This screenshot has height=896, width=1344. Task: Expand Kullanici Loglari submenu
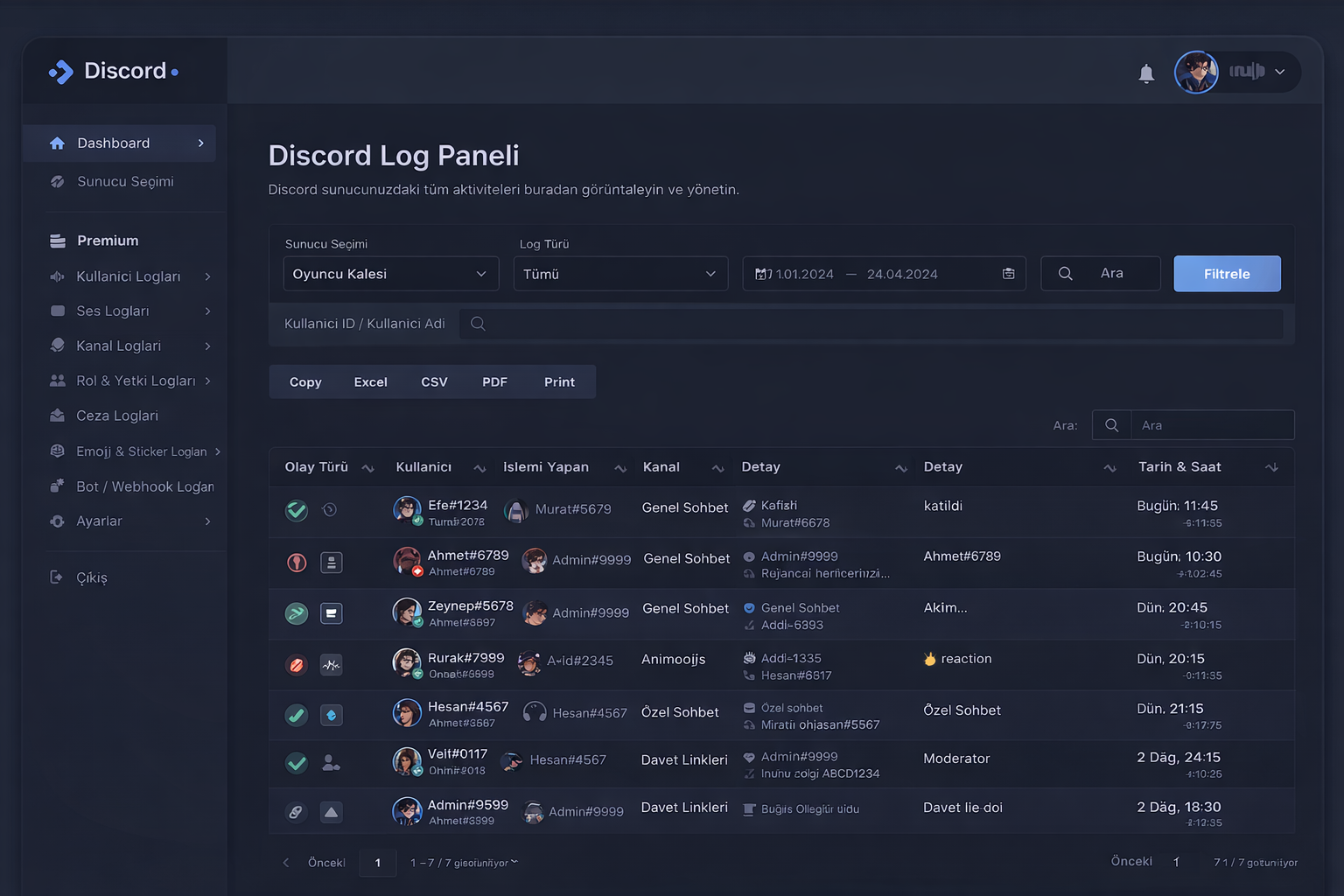coord(207,276)
